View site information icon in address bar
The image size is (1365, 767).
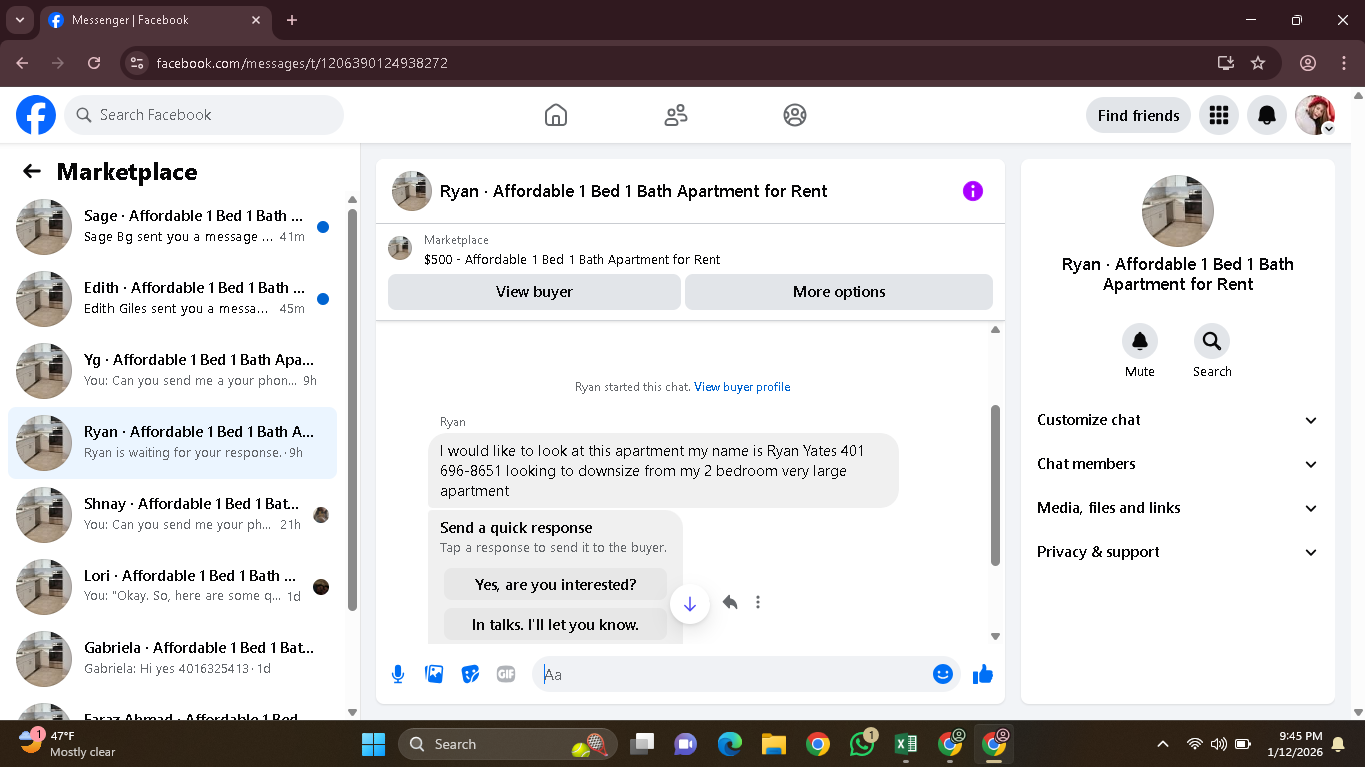click(x=138, y=63)
